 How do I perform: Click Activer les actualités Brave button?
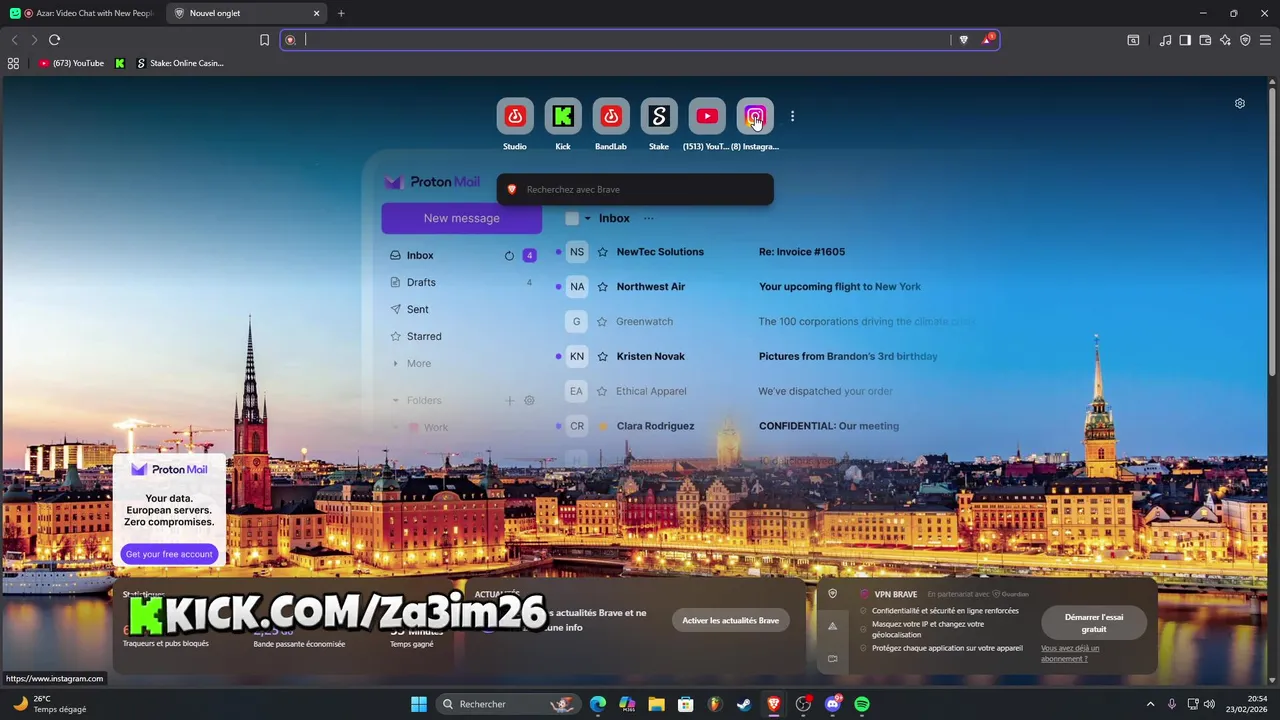[730, 620]
